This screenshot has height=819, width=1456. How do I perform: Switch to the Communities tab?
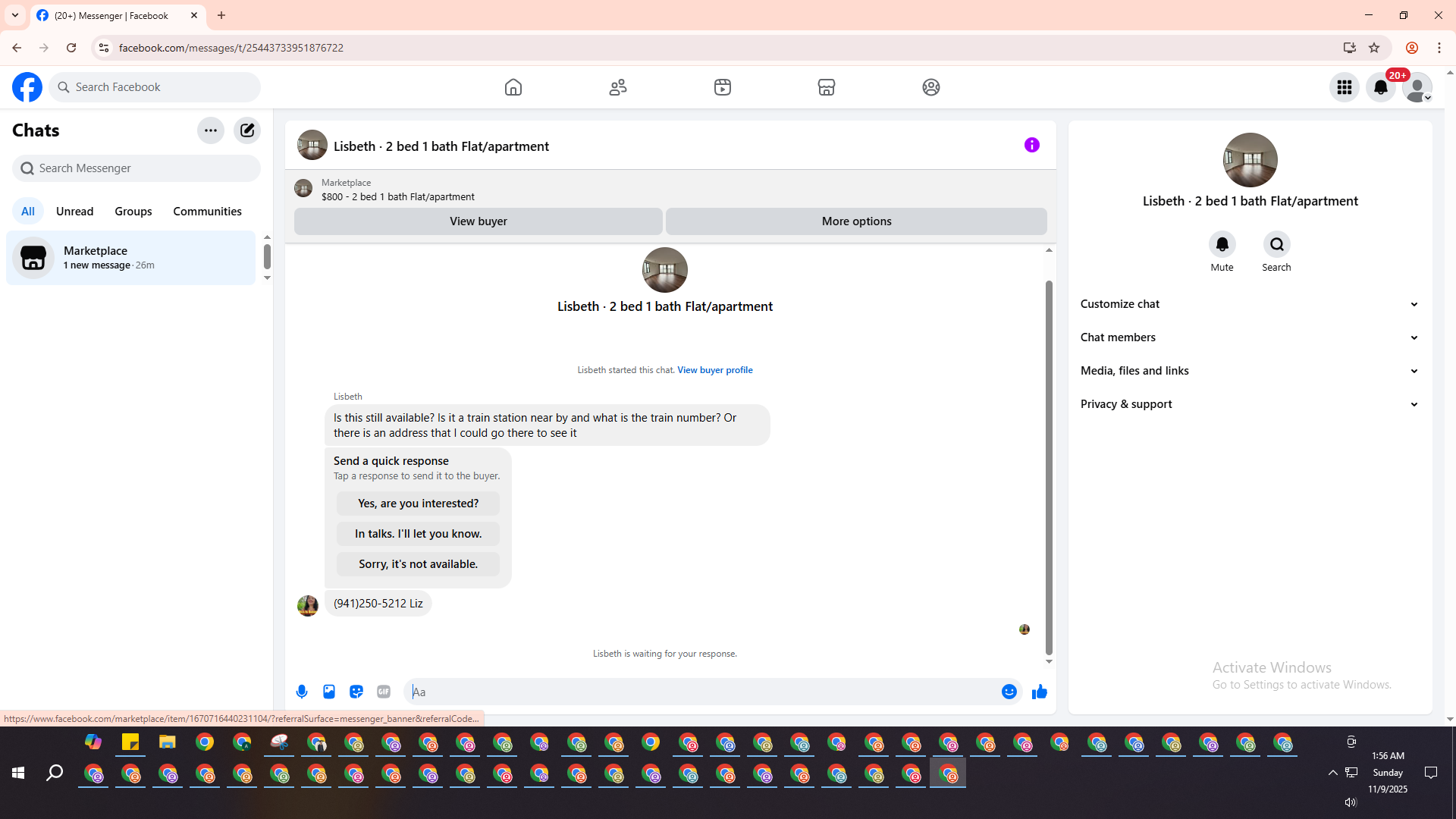click(x=207, y=212)
